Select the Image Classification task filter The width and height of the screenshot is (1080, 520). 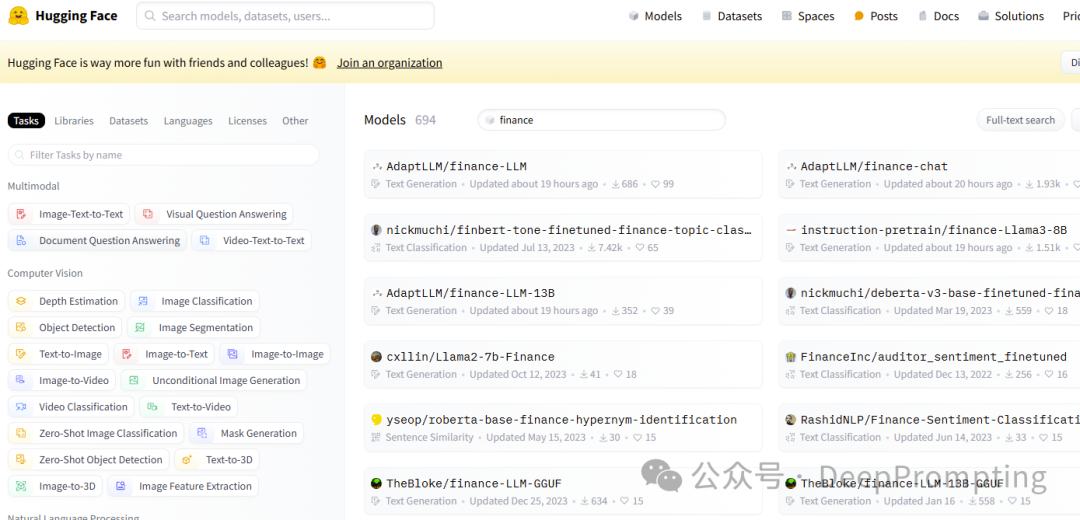[196, 301]
